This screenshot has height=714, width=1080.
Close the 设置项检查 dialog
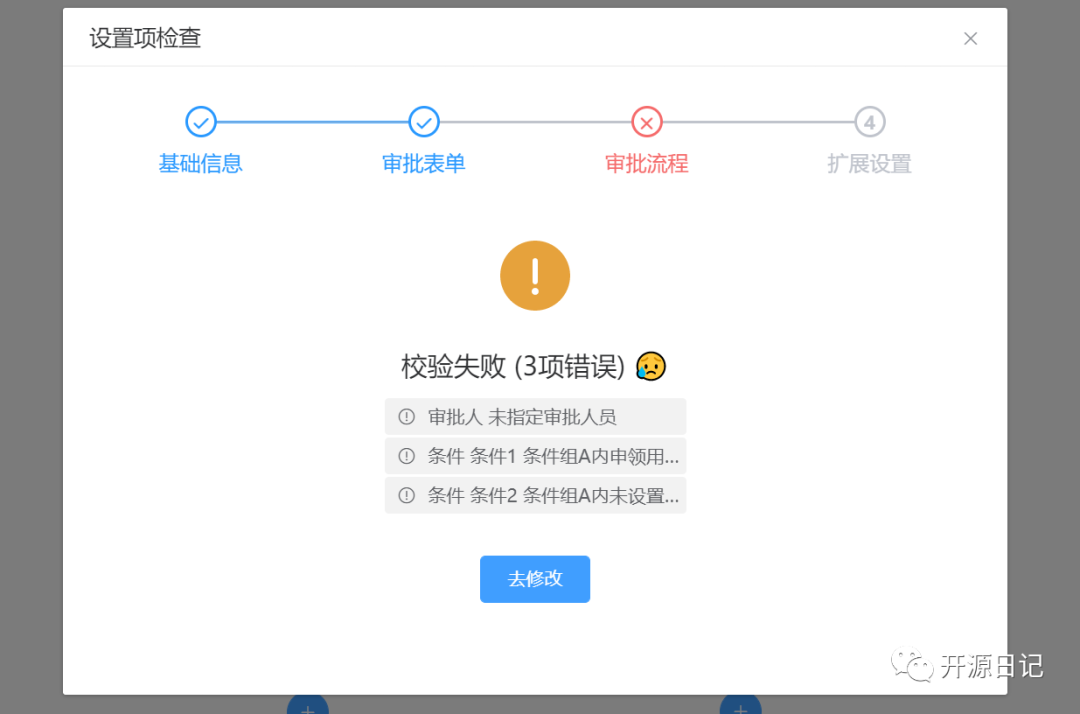(970, 39)
